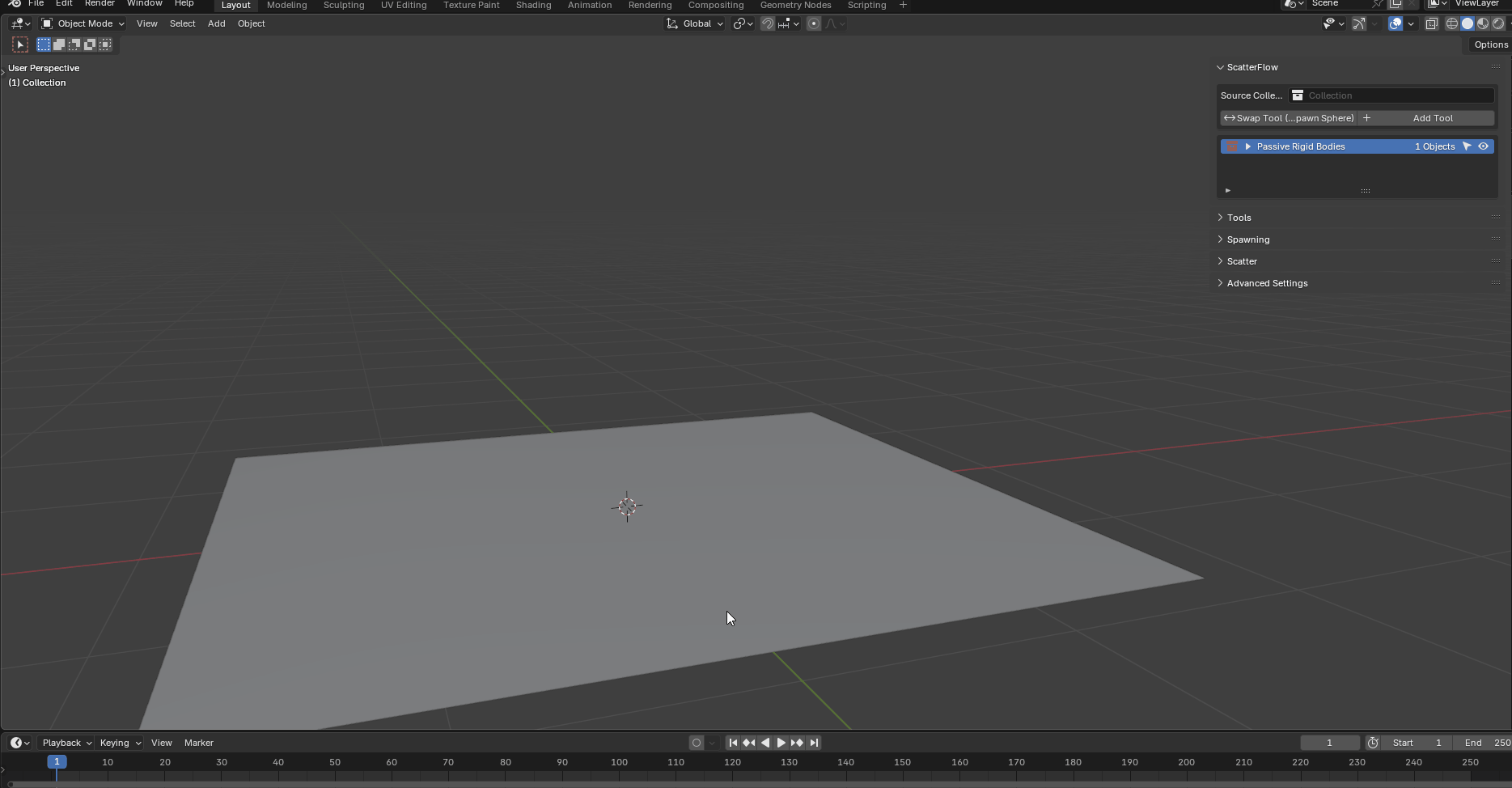Image resolution: width=1512 pixels, height=788 pixels.
Task: Open the Object menu
Action: pyautogui.click(x=251, y=23)
